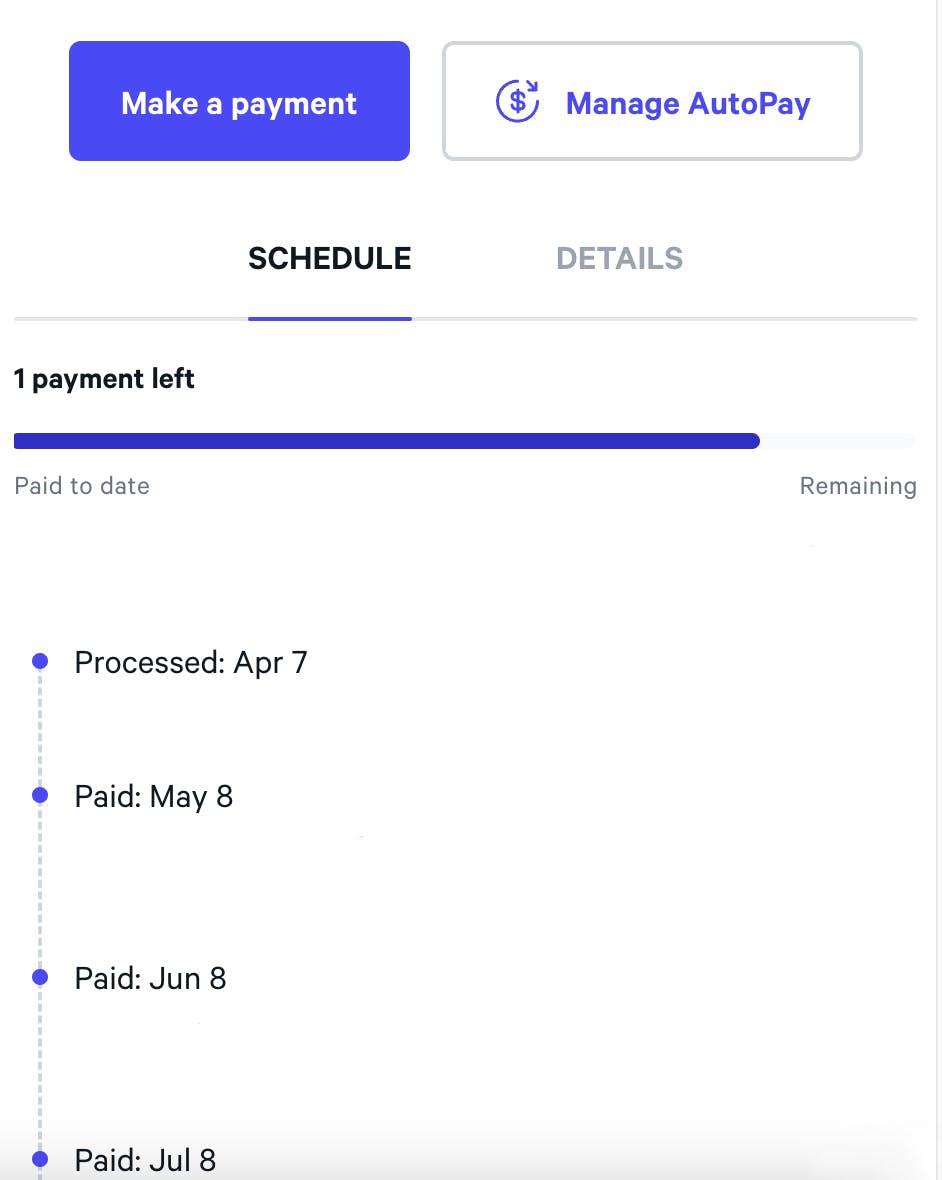This screenshot has height=1180, width=942.
Task: Select the 'Paid: Jul 8' entry
Action: (x=145, y=1160)
